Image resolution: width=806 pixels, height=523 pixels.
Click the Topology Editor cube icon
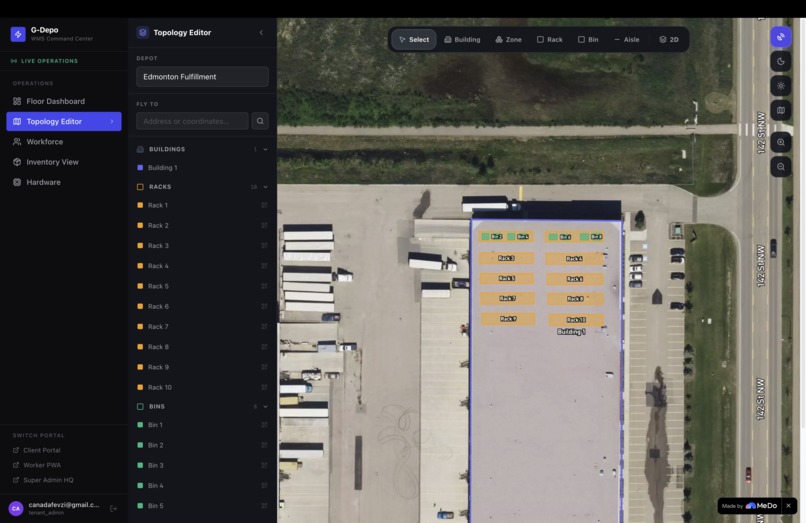coord(142,32)
